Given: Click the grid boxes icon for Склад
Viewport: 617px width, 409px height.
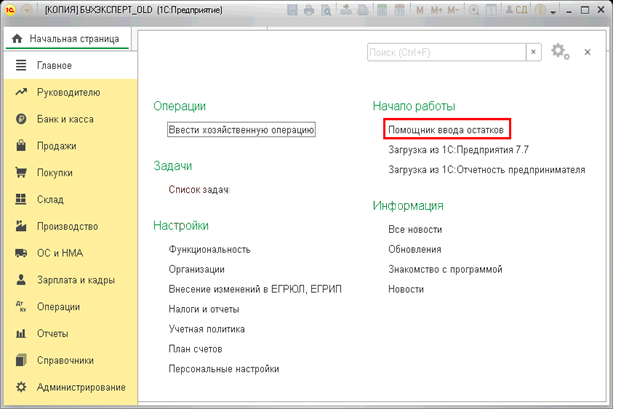Looking at the screenshot, I should tap(21, 199).
